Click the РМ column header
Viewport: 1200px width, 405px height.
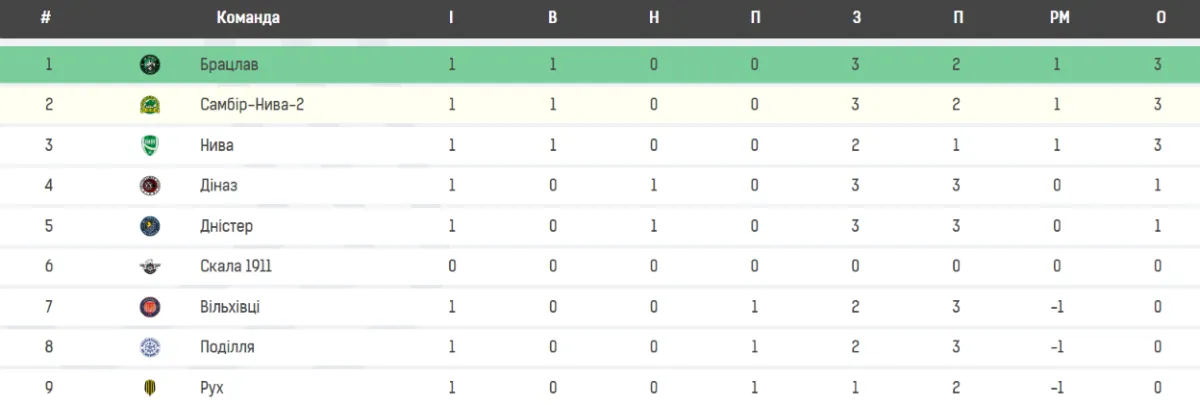1058,18
